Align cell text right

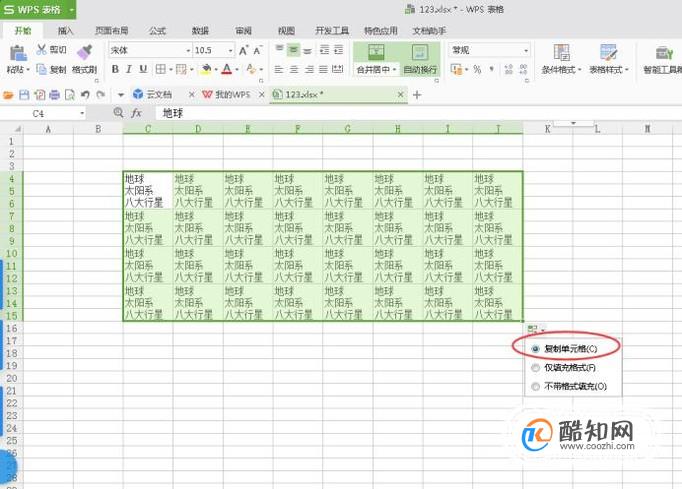[x=309, y=69]
